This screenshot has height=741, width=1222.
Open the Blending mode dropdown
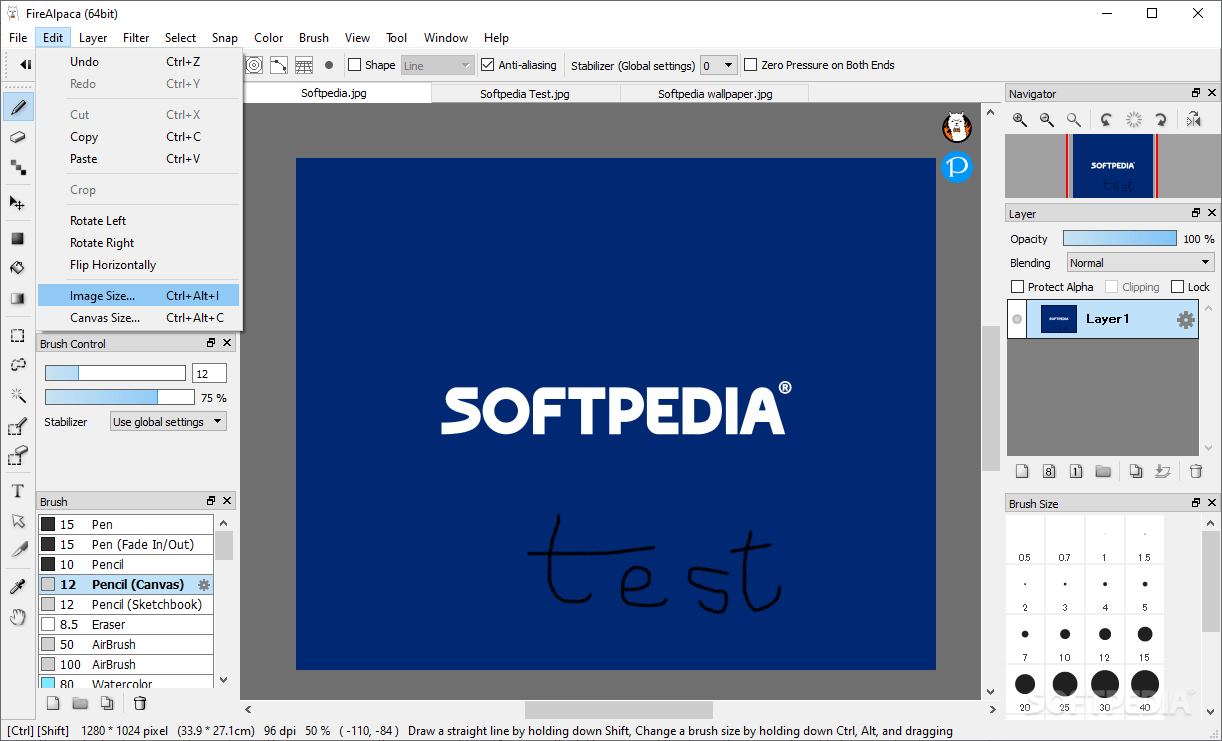point(1139,262)
